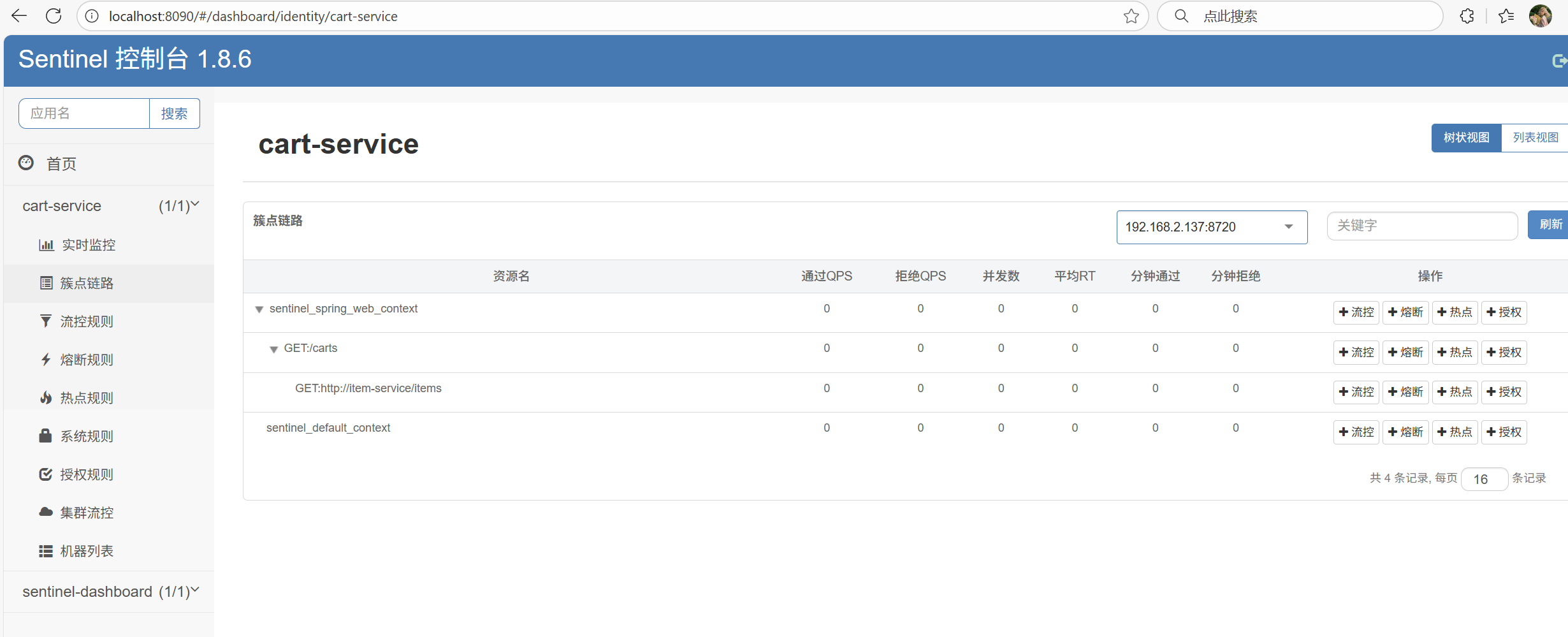Viewport: 1568px width, 637px height.
Task: Open 系统规则 menu item
Action: click(87, 436)
